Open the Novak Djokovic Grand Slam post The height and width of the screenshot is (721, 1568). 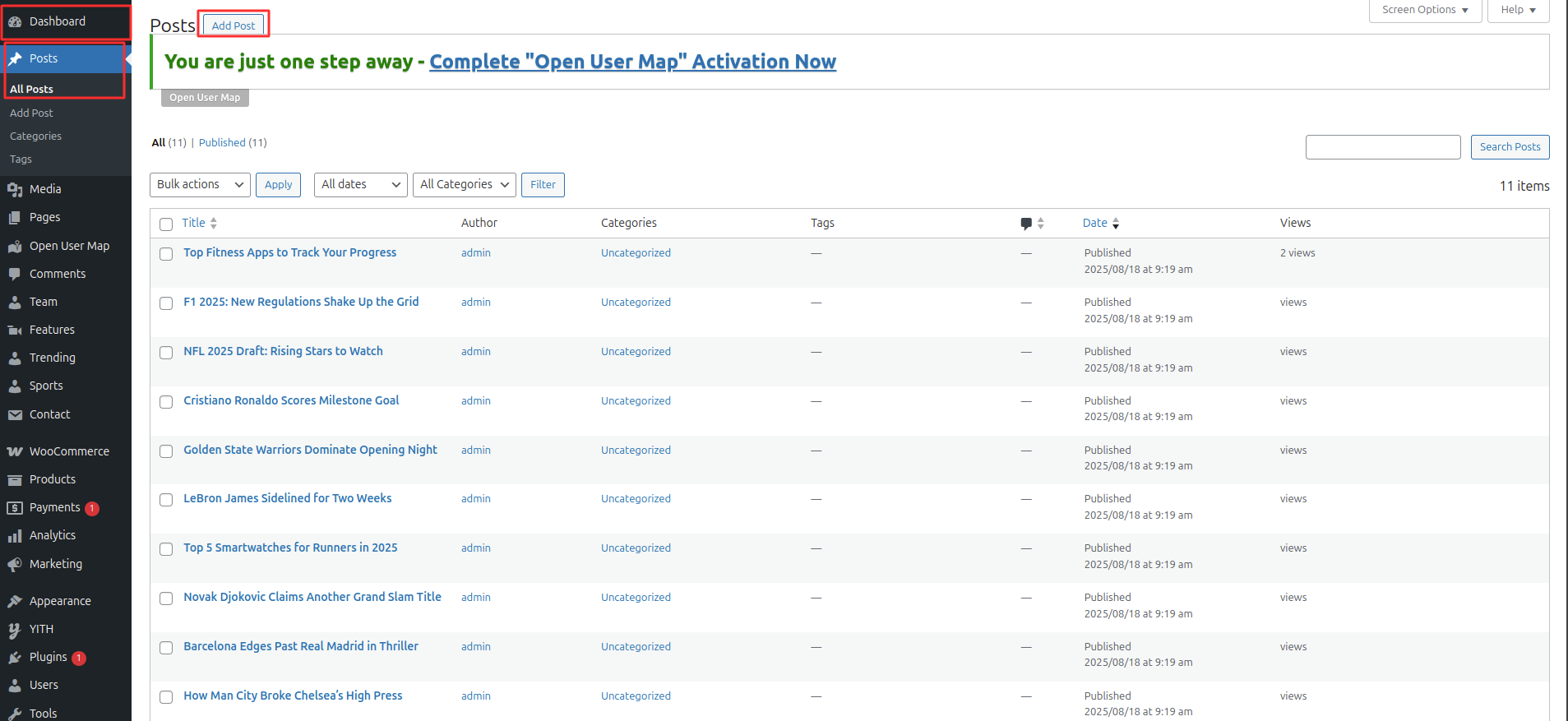tap(312, 598)
